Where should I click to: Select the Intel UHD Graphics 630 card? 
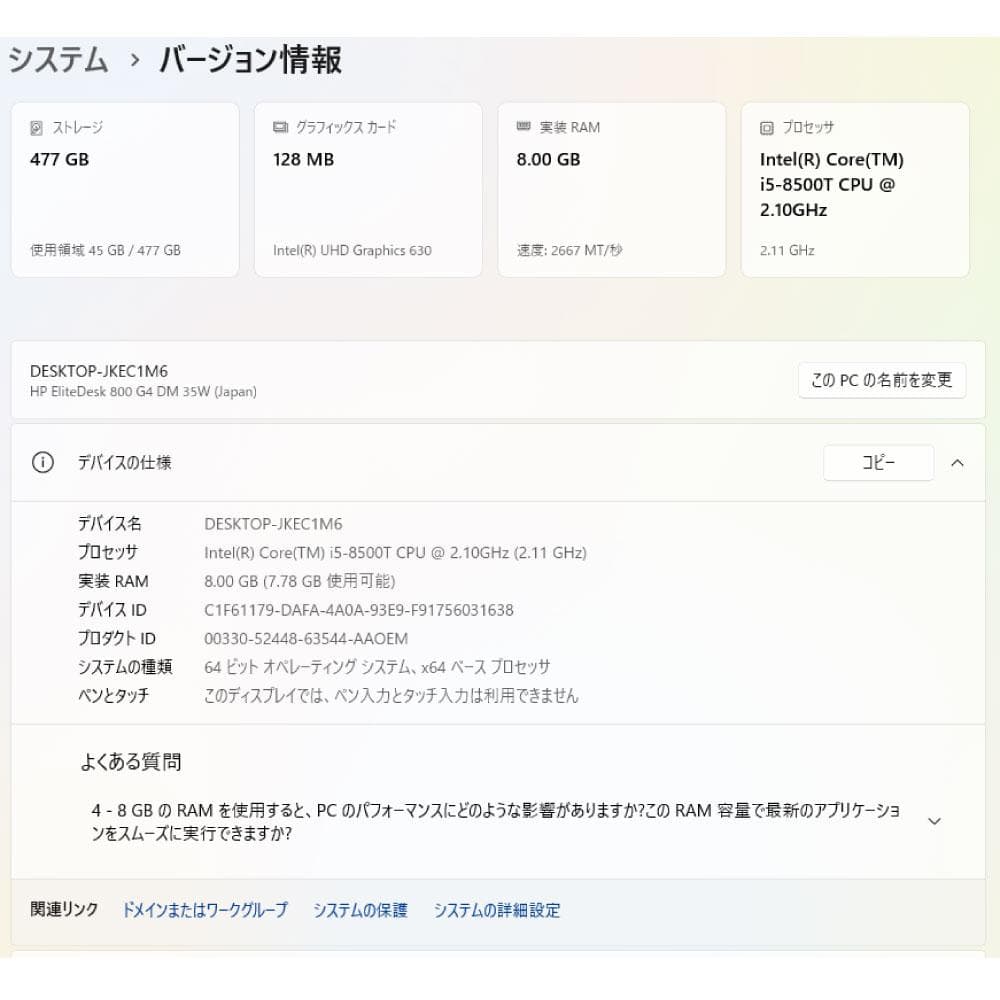[368, 188]
